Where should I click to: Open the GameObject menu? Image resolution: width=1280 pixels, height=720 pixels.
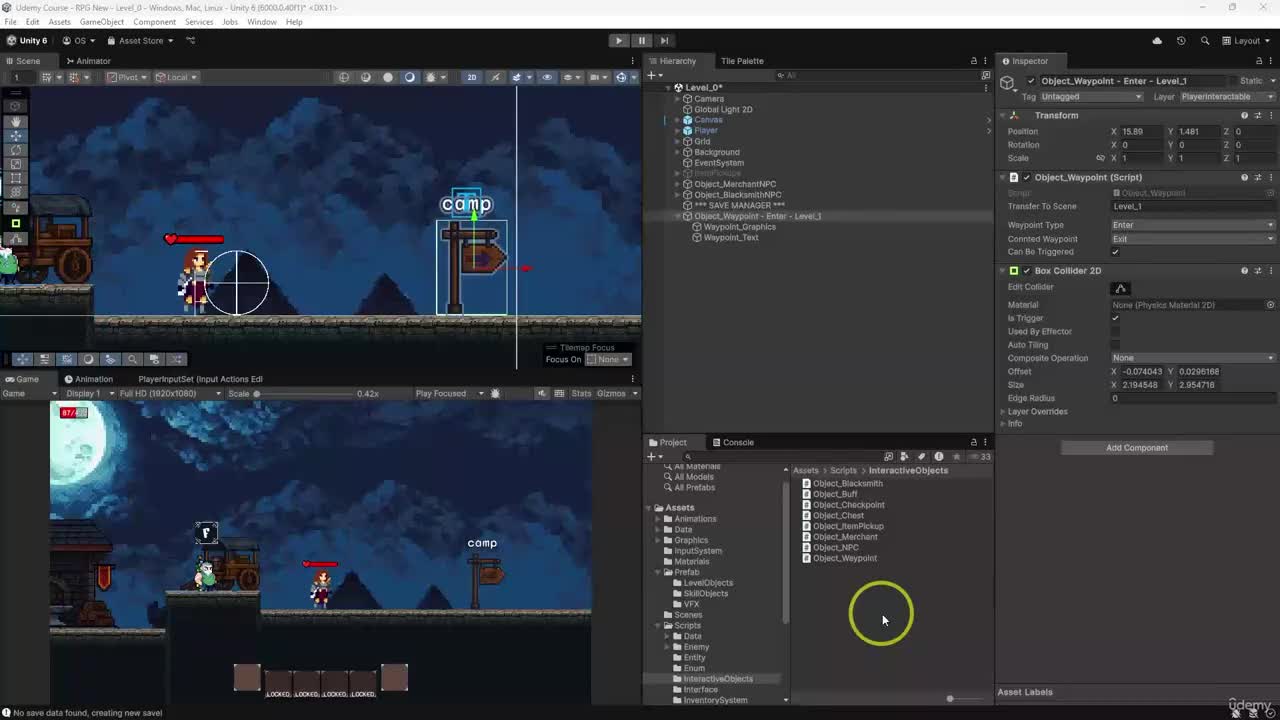[102, 22]
